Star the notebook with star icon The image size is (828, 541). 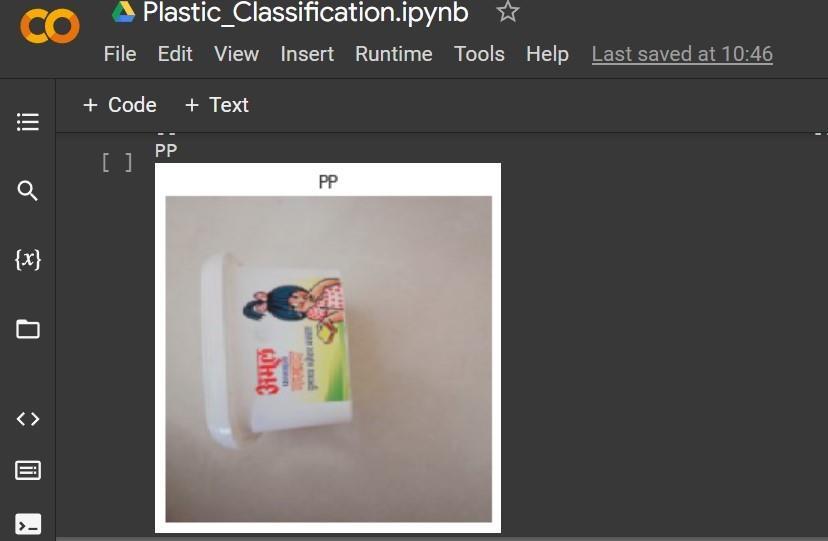(507, 12)
